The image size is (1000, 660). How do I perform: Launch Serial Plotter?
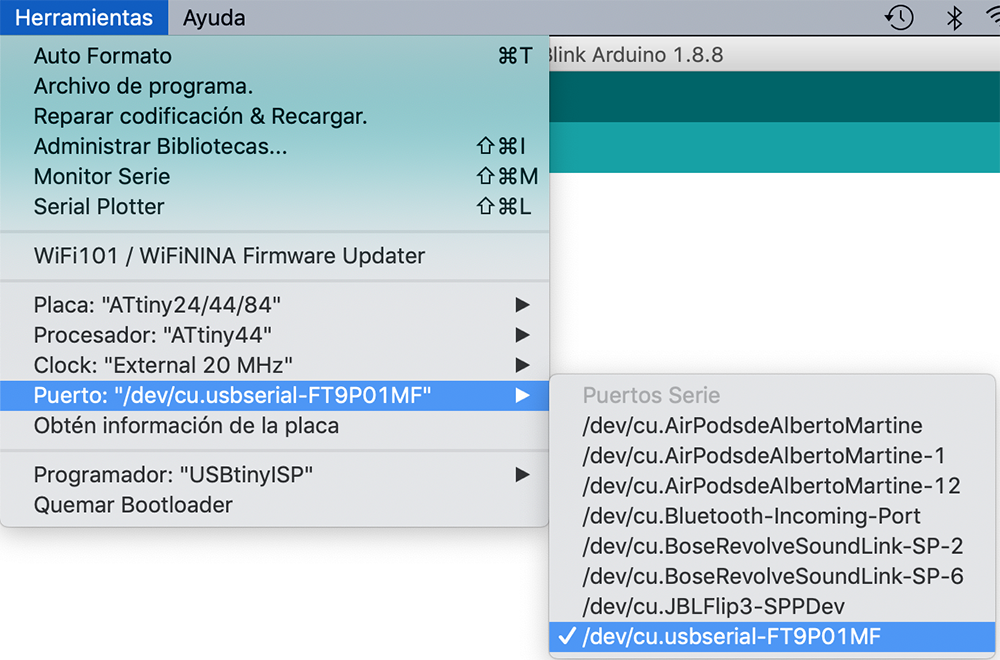[x=99, y=206]
